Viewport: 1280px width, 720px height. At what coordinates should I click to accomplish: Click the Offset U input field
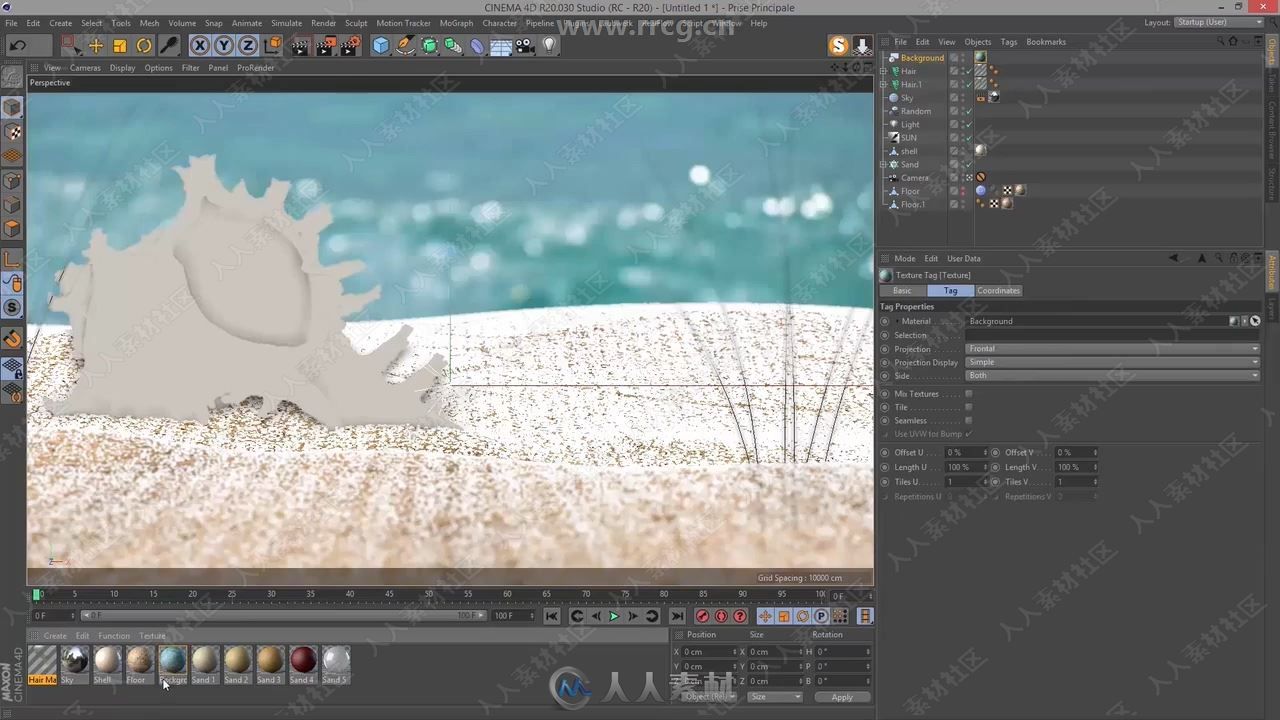(x=965, y=452)
